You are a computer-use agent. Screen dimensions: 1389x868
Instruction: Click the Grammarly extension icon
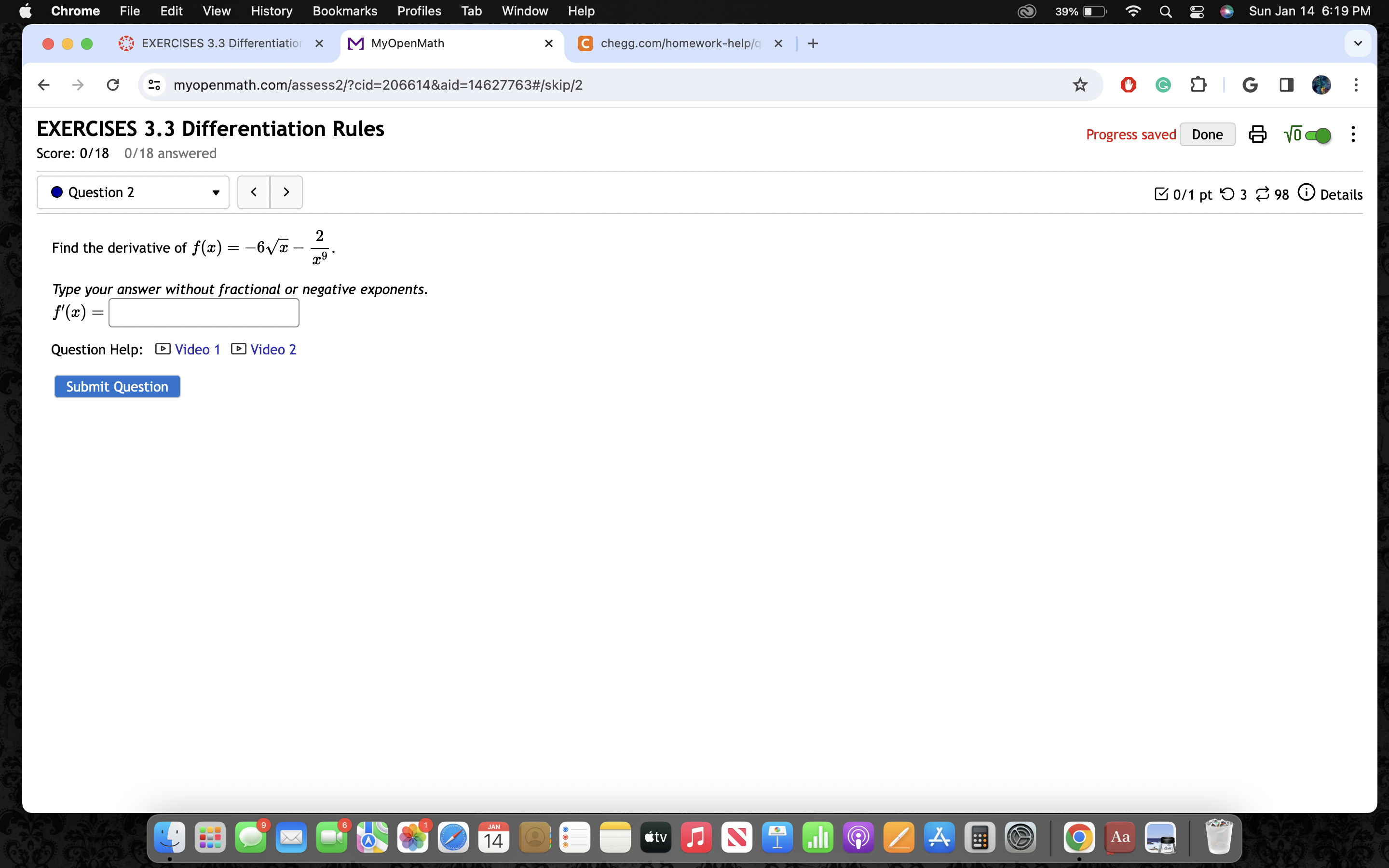(x=1163, y=85)
